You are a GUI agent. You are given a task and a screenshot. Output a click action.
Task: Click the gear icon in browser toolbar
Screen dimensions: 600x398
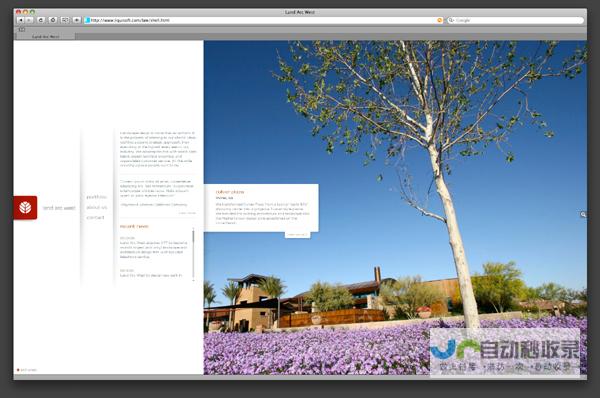[53, 20]
